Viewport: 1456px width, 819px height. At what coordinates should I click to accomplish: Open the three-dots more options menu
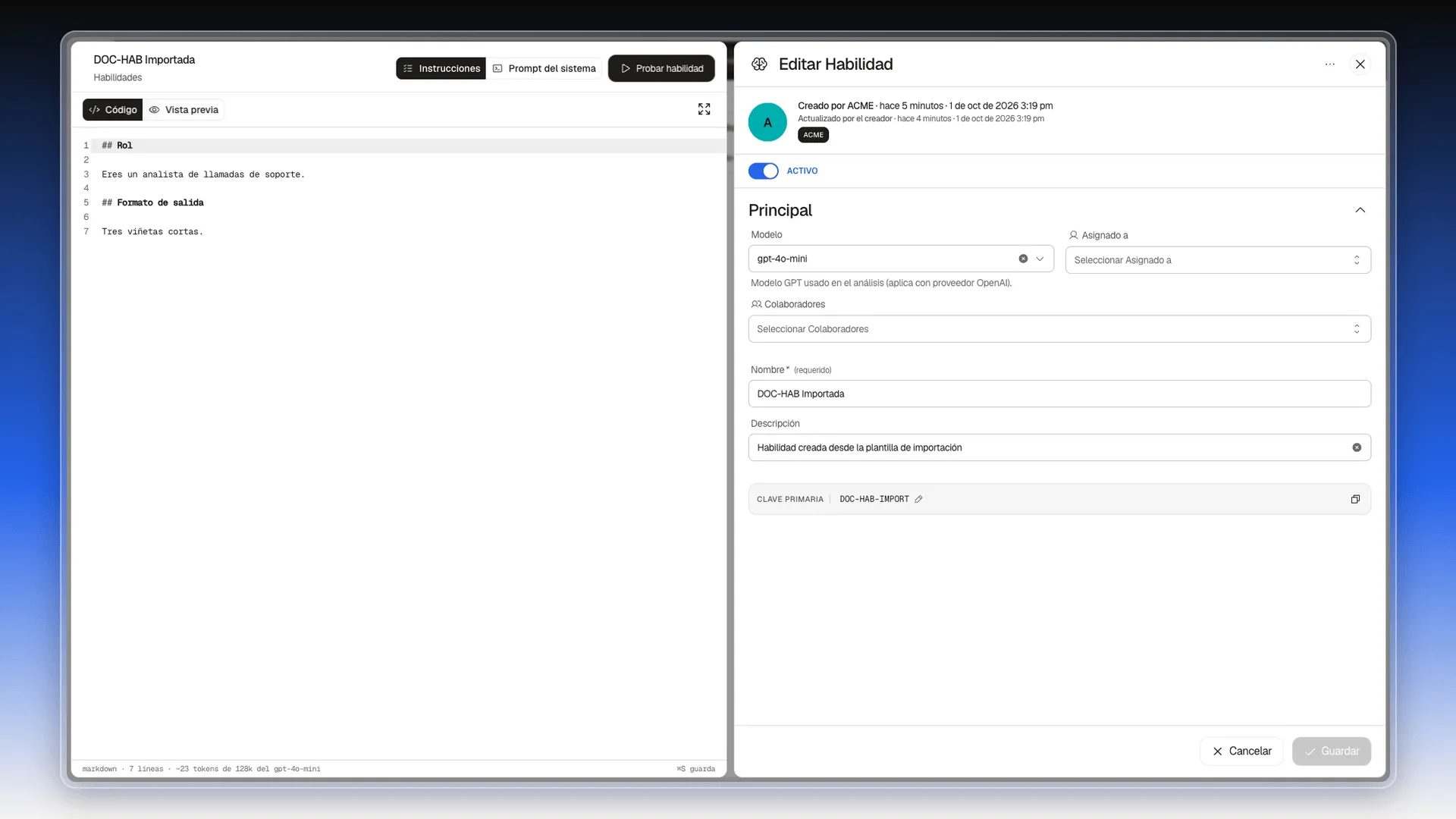click(1329, 64)
